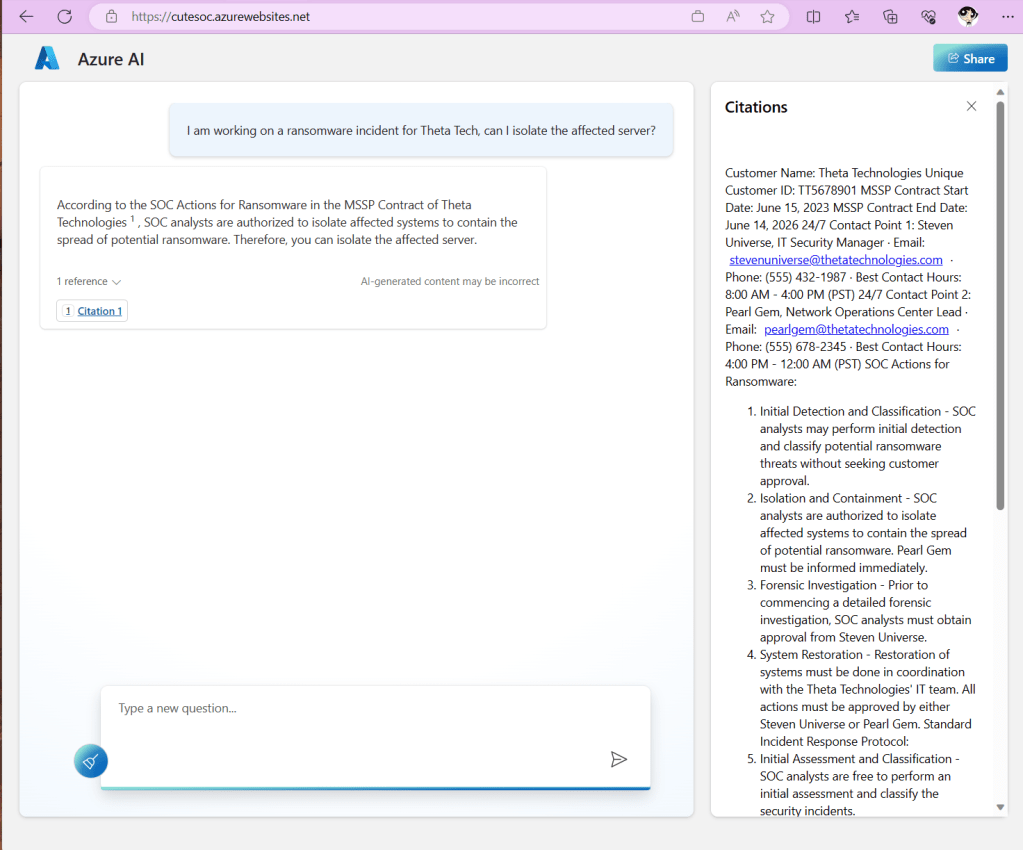The width and height of the screenshot is (1023, 850).
Task: Click the Citations panel scrollbar down arrow
Action: (1000, 807)
